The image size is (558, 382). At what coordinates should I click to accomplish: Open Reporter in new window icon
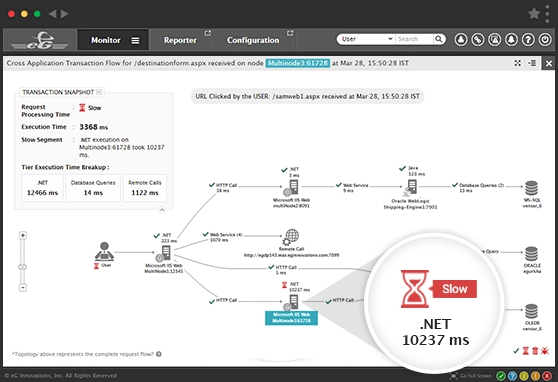[x=208, y=33]
